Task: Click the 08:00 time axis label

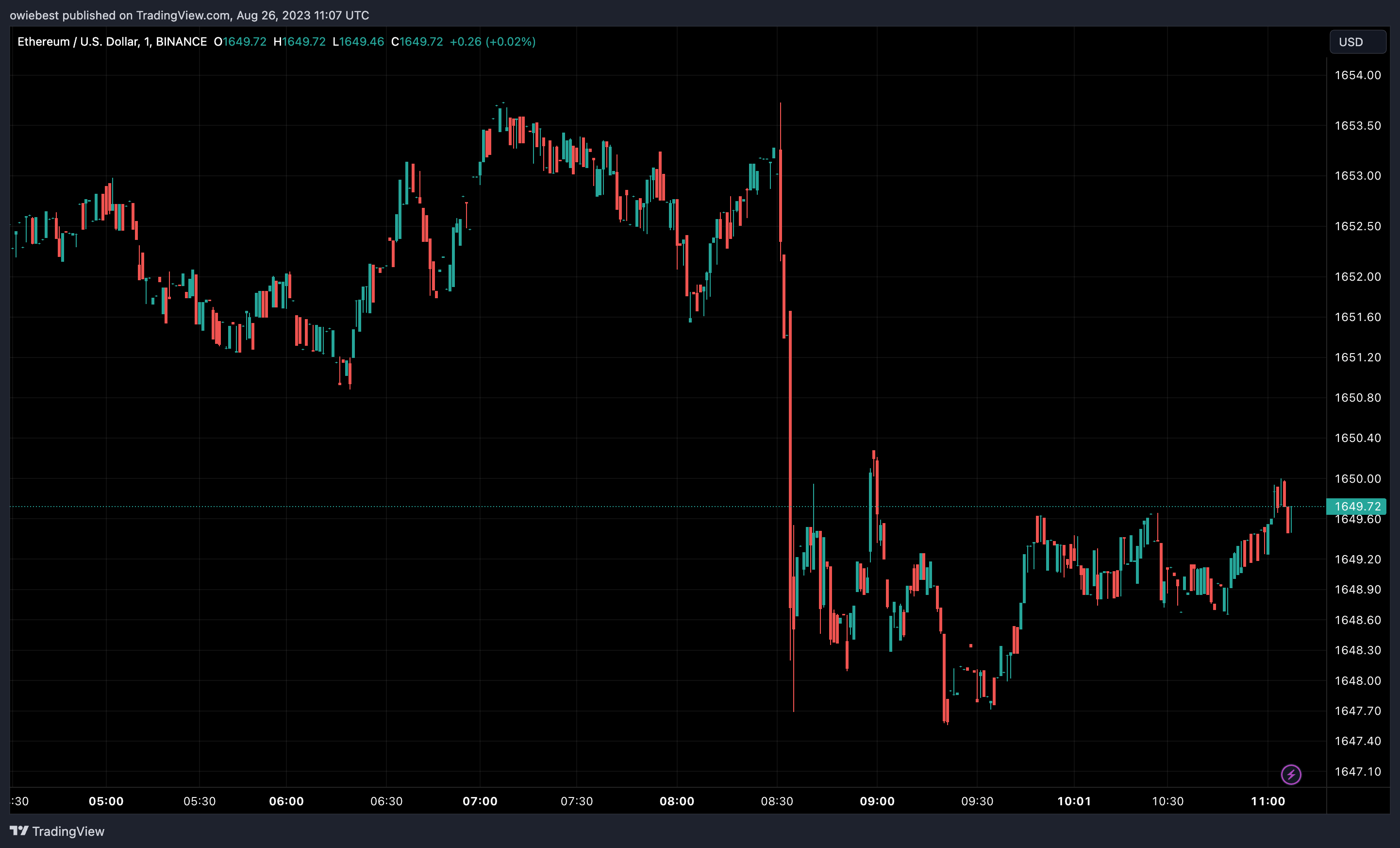Action: click(x=677, y=801)
